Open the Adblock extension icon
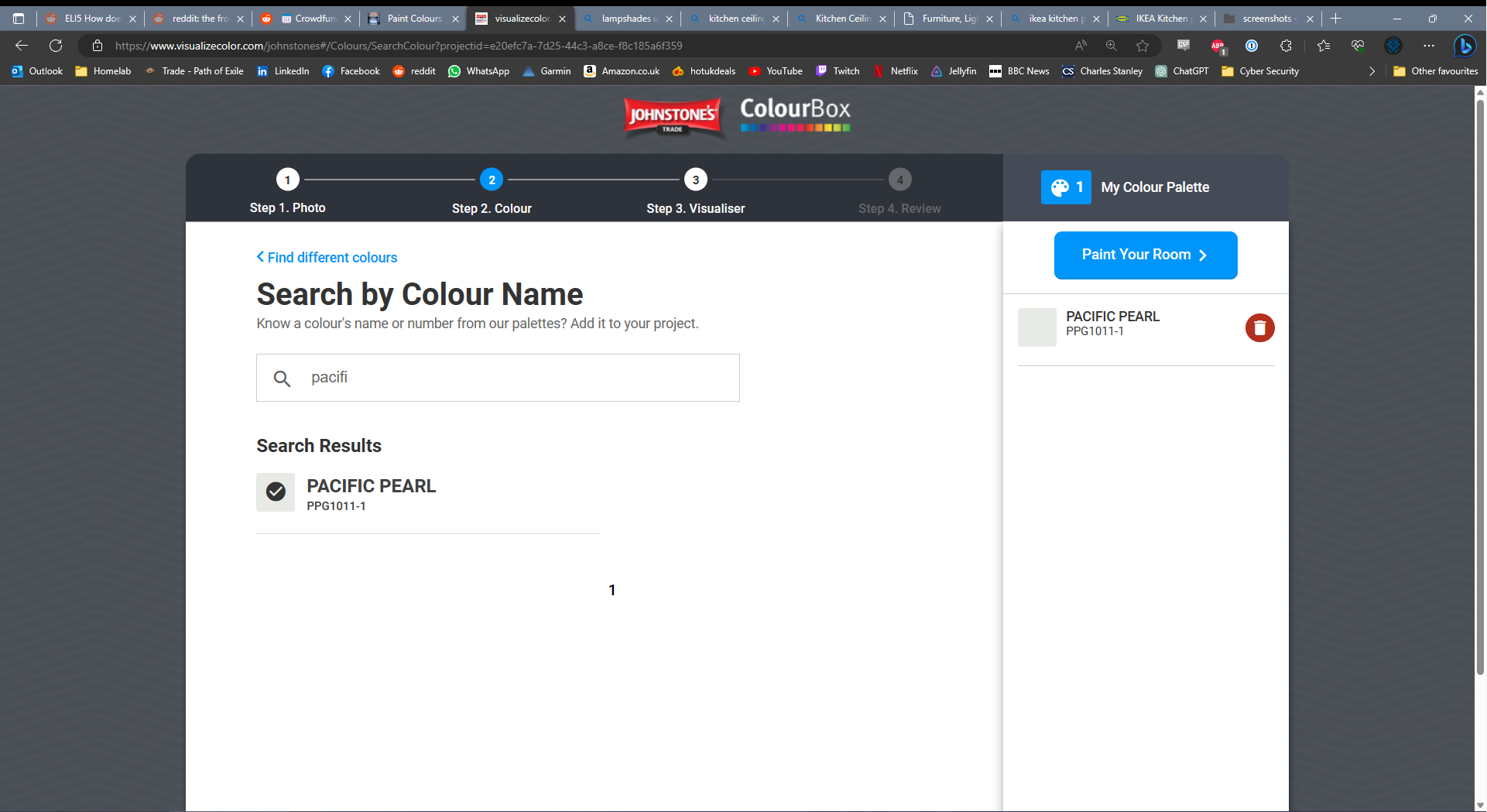This screenshot has height=812, width=1487. click(x=1218, y=46)
